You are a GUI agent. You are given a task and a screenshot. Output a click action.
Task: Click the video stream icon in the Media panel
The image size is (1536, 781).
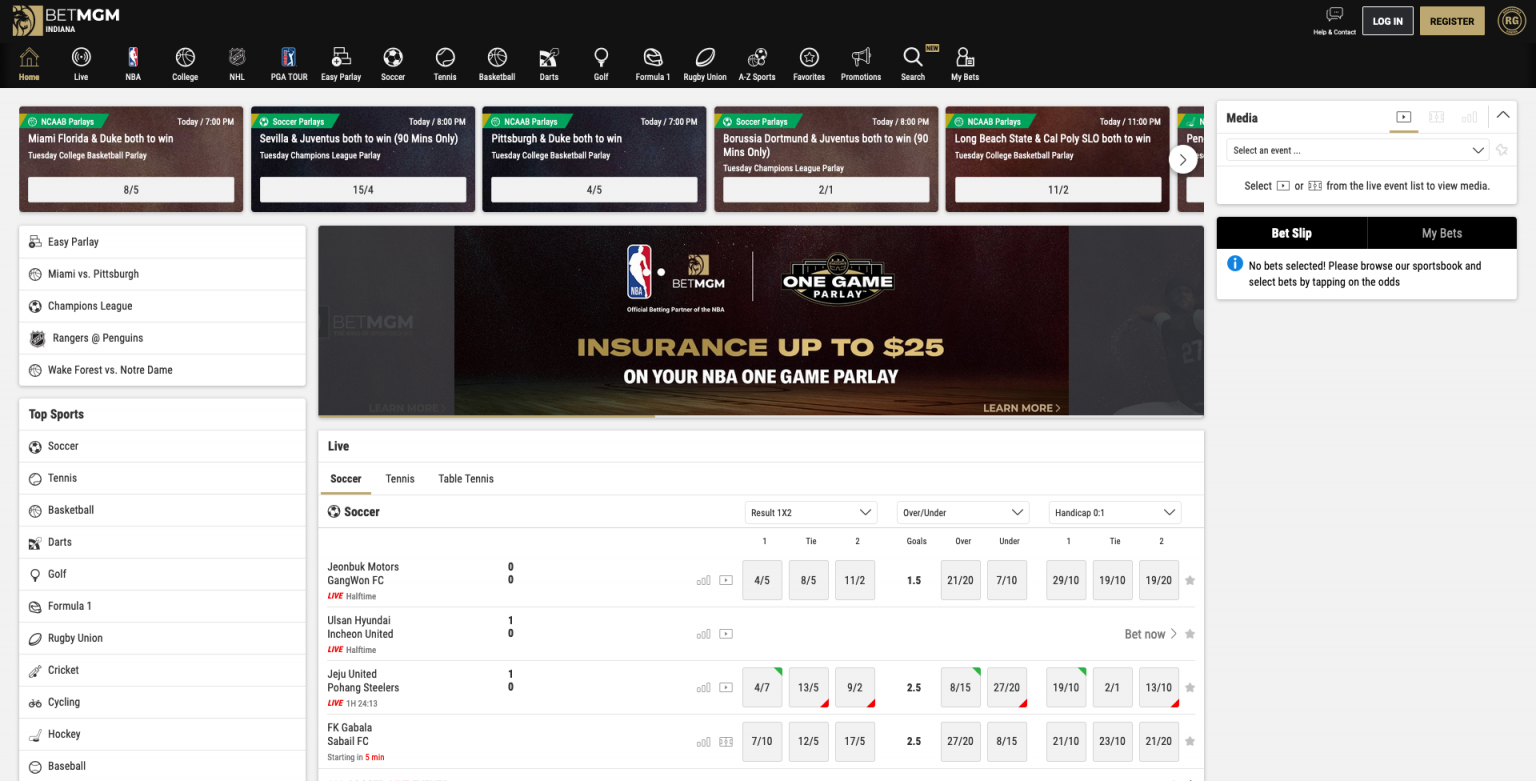click(1403, 117)
